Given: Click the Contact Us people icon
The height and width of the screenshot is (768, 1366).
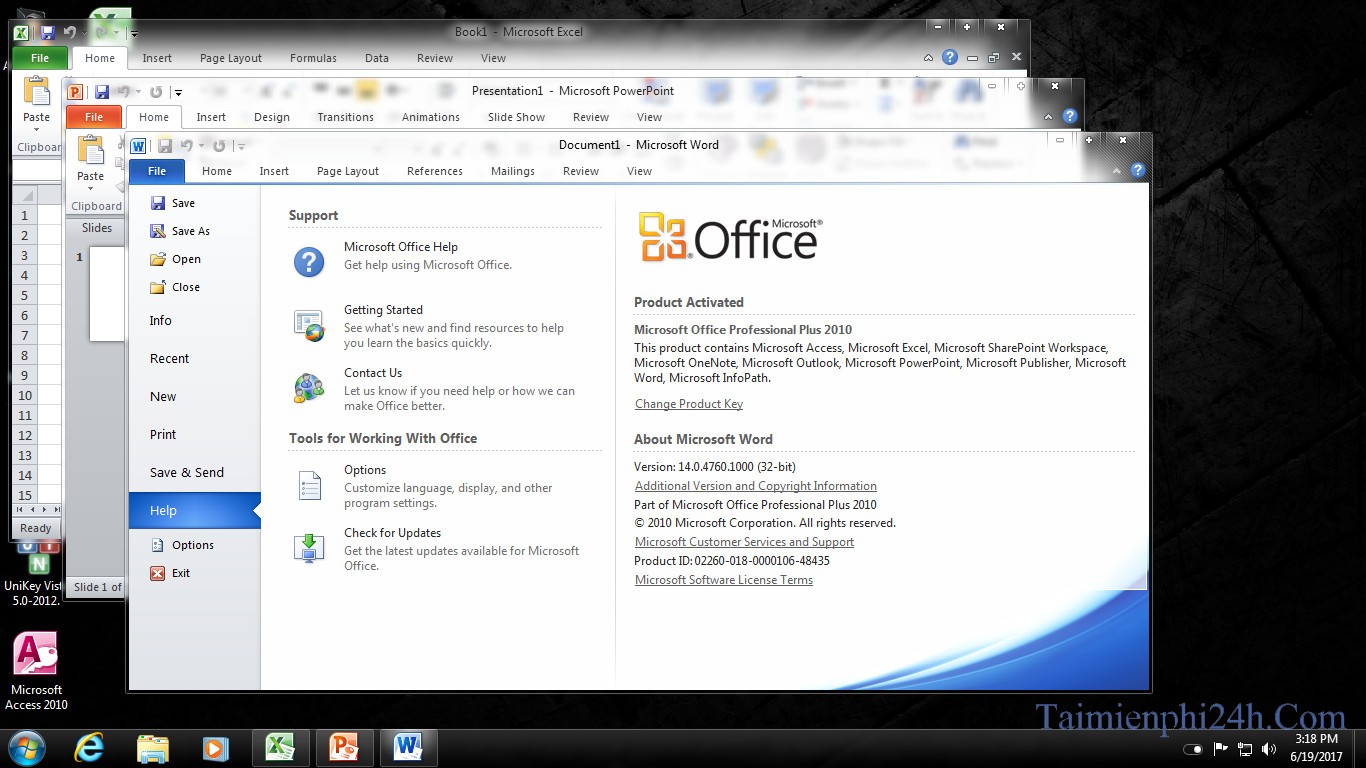Looking at the screenshot, I should pyautogui.click(x=309, y=388).
